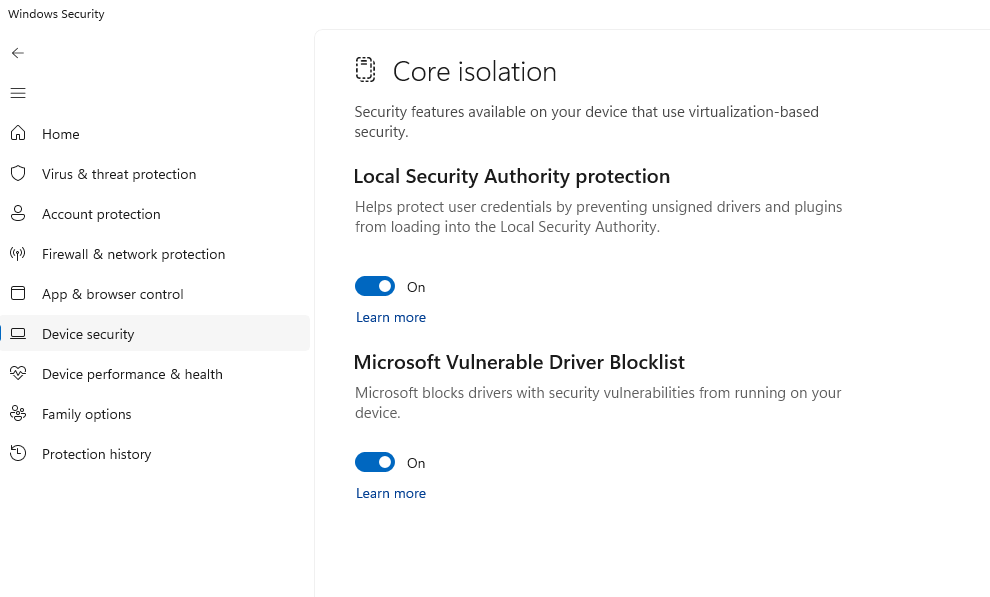
Task: Click the Device security laptop icon
Action: (18, 334)
